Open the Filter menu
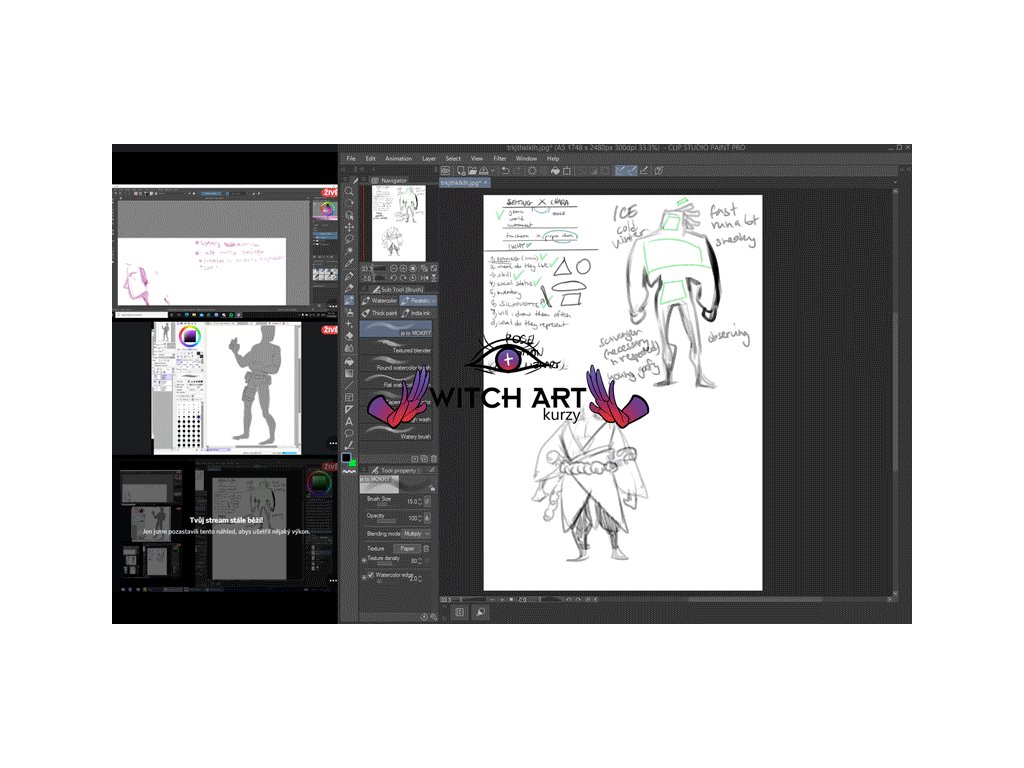 pos(499,158)
